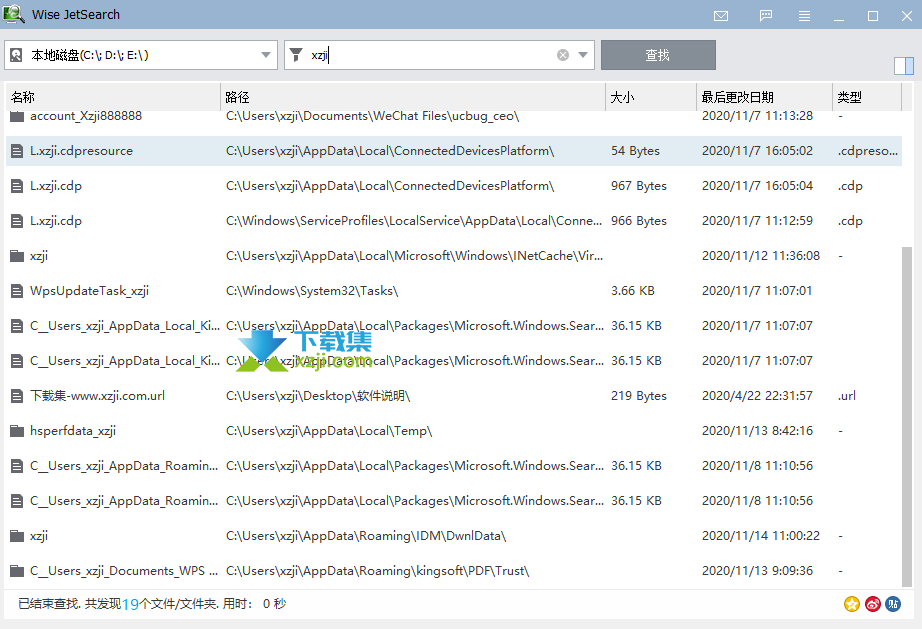Click the date 2020/4/22 22:31:57
Image resolution: width=922 pixels, height=629 pixels.
coord(757,396)
